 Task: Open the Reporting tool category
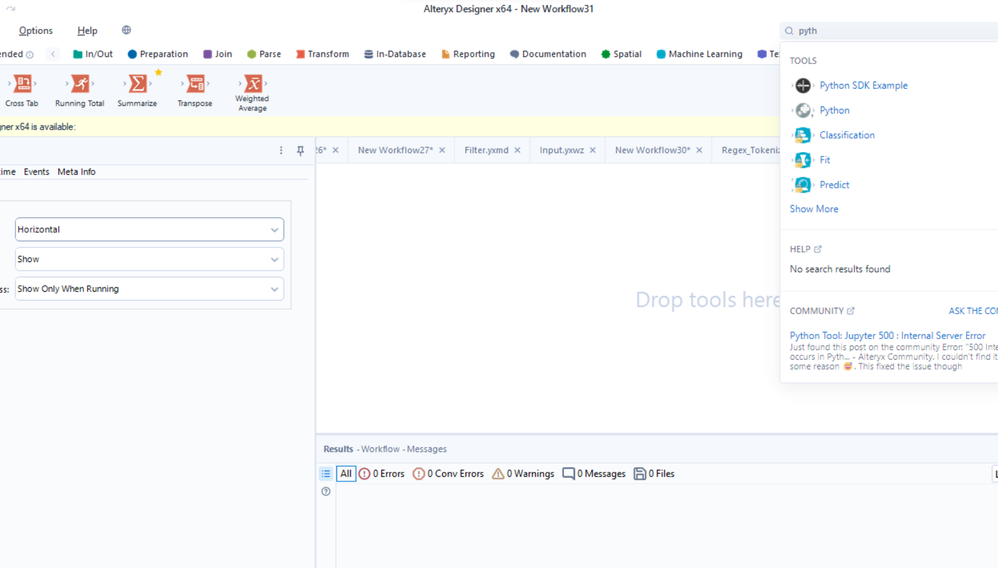[x=468, y=54]
